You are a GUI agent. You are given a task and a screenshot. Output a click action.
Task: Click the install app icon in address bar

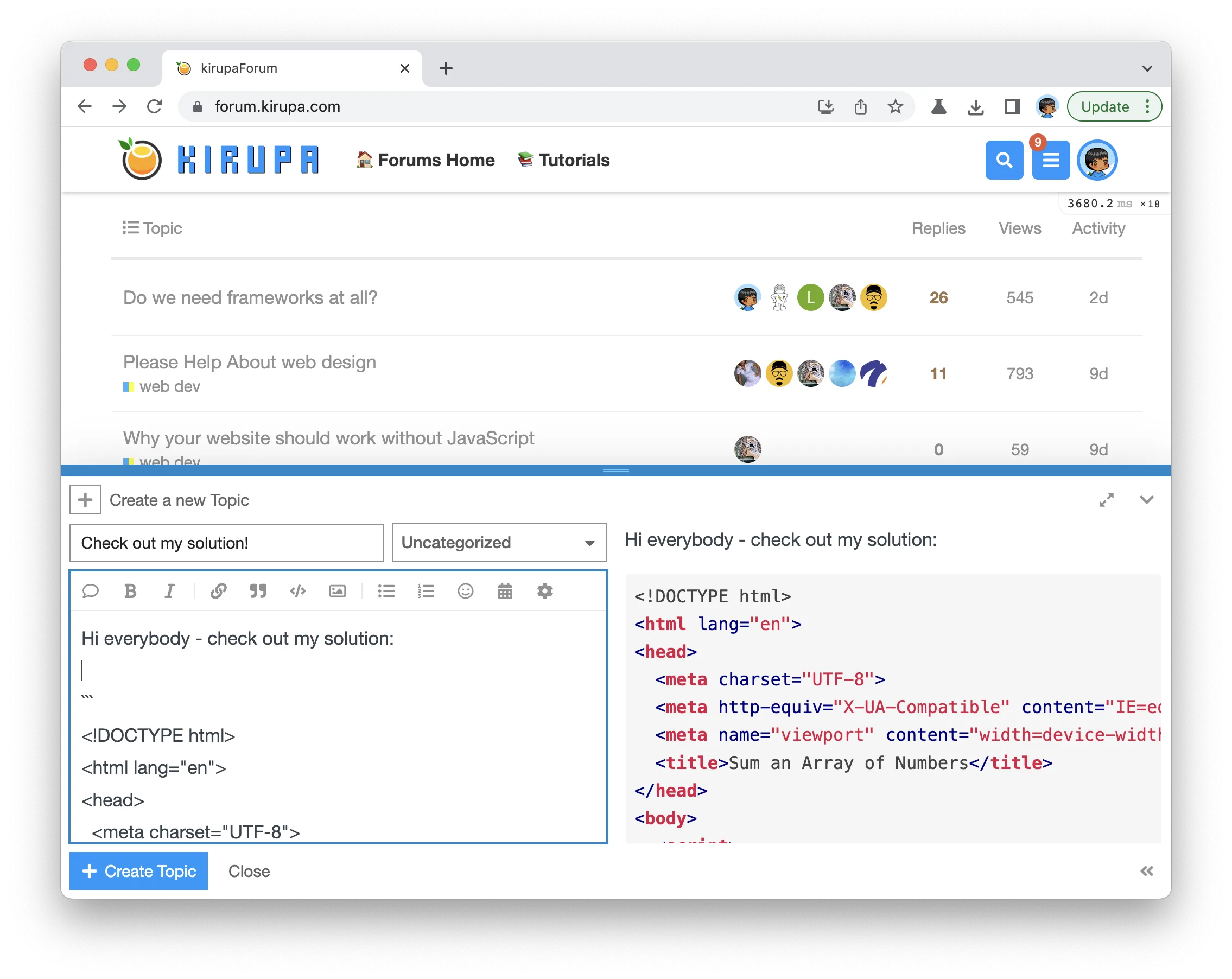coord(825,106)
